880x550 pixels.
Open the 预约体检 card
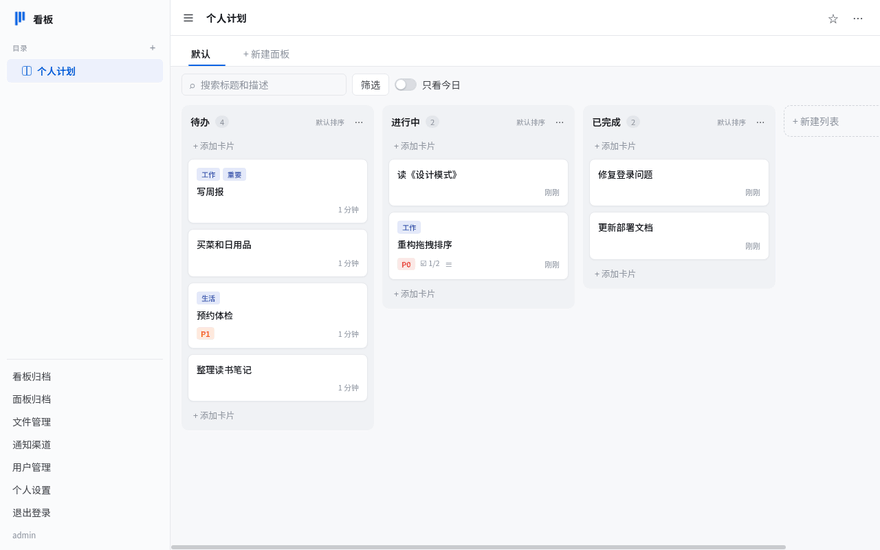coord(278,315)
